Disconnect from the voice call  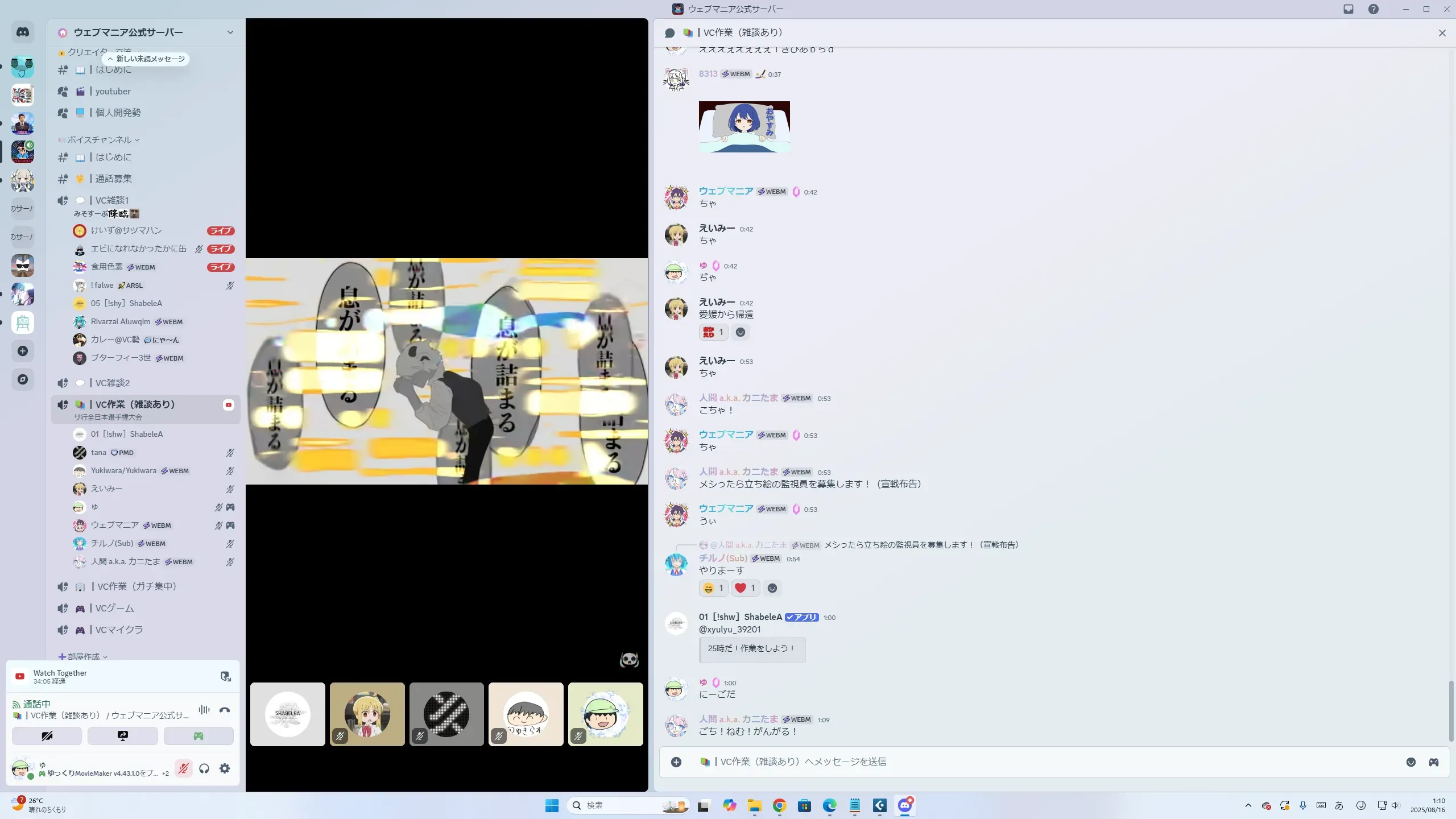(x=225, y=710)
